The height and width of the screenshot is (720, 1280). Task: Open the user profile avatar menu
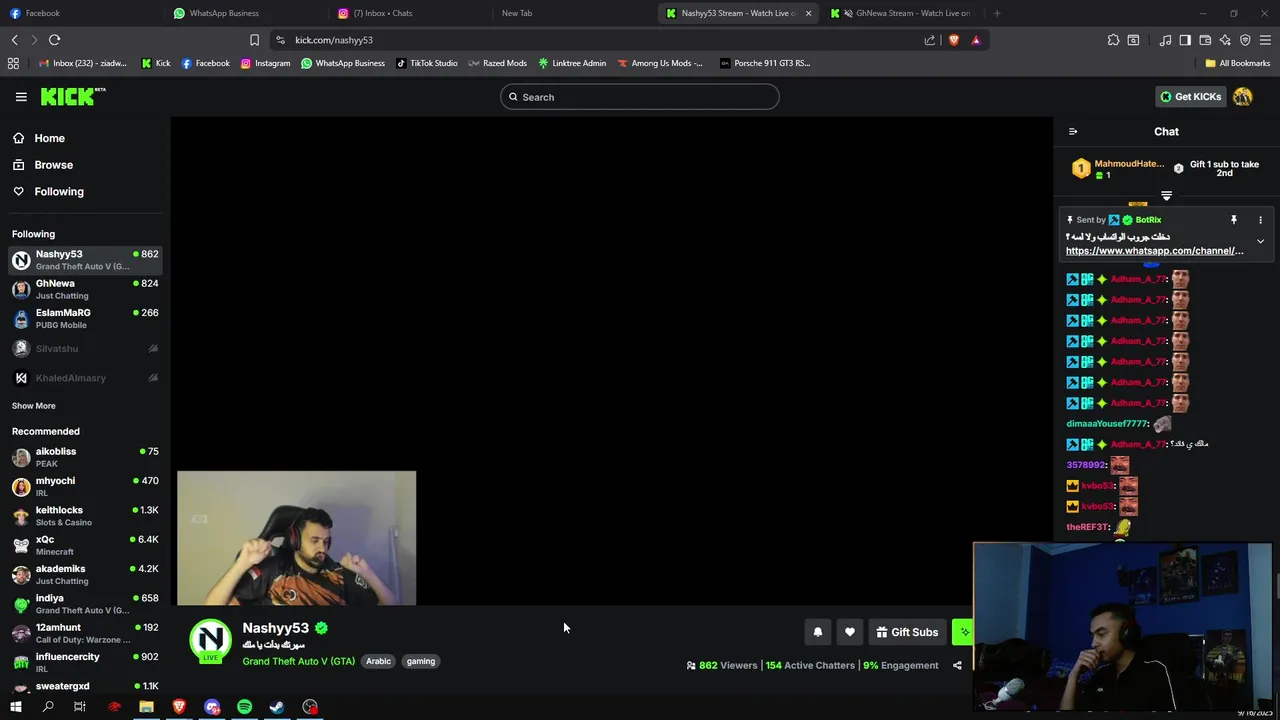tap(1243, 97)
